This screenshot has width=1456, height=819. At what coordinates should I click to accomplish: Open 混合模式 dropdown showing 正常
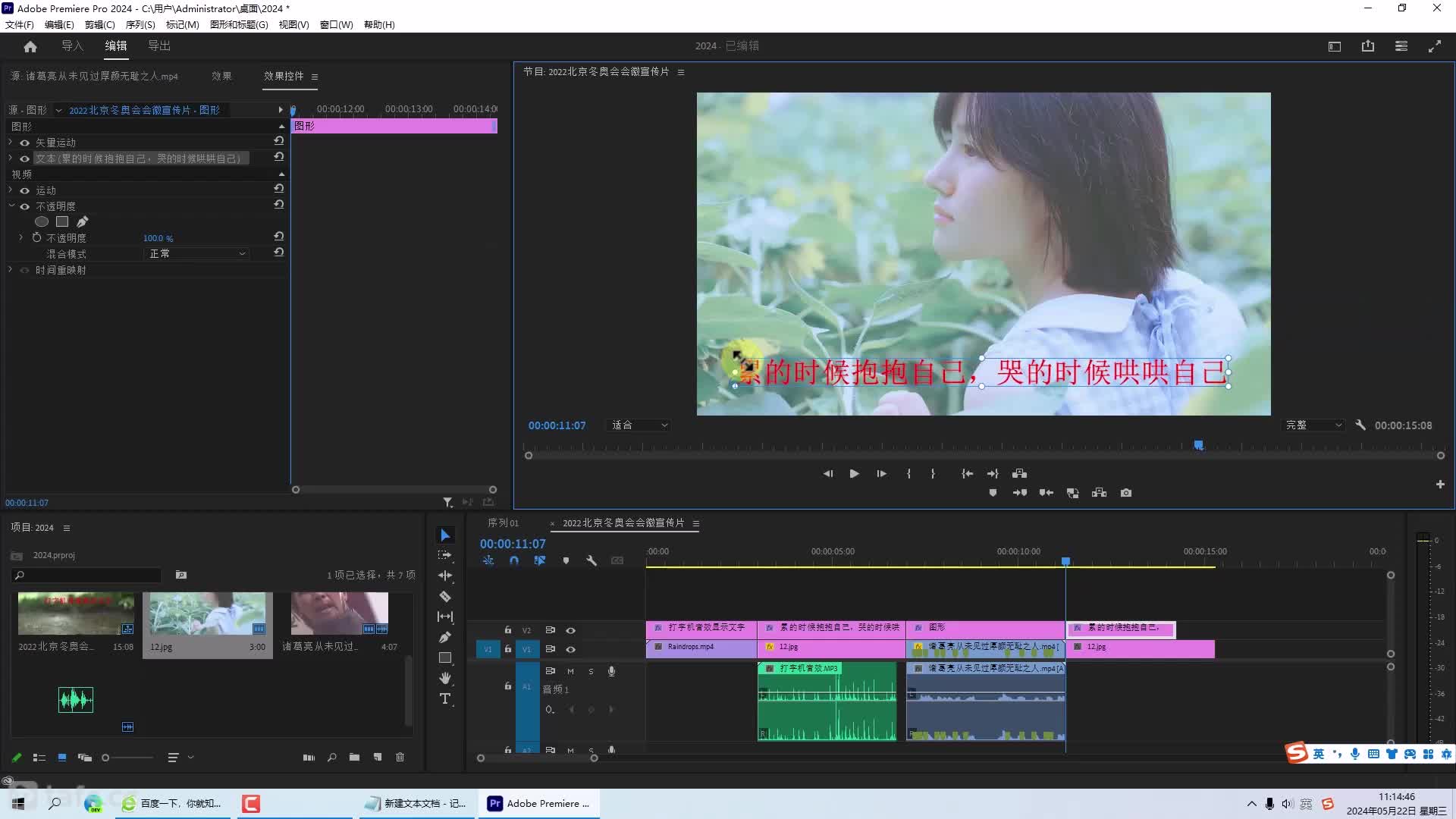196,253
